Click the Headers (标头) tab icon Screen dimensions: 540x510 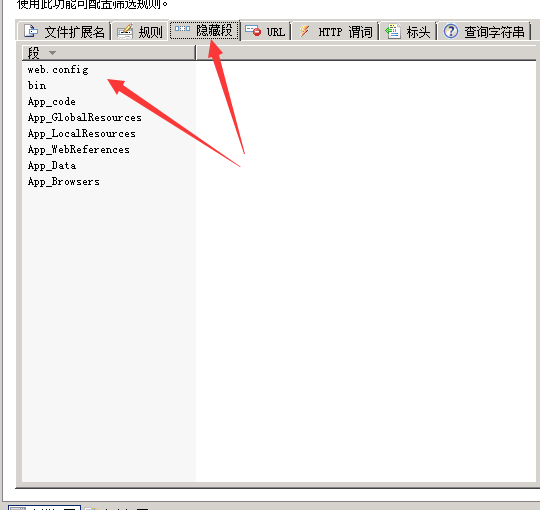coord(393,31)
